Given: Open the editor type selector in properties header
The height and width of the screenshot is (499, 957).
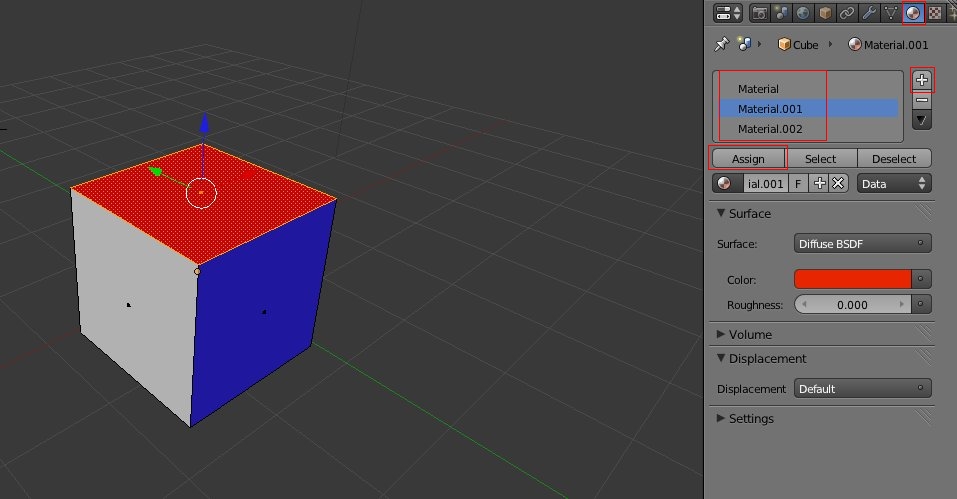Looking at the screenshot, I should pos(728,12).
